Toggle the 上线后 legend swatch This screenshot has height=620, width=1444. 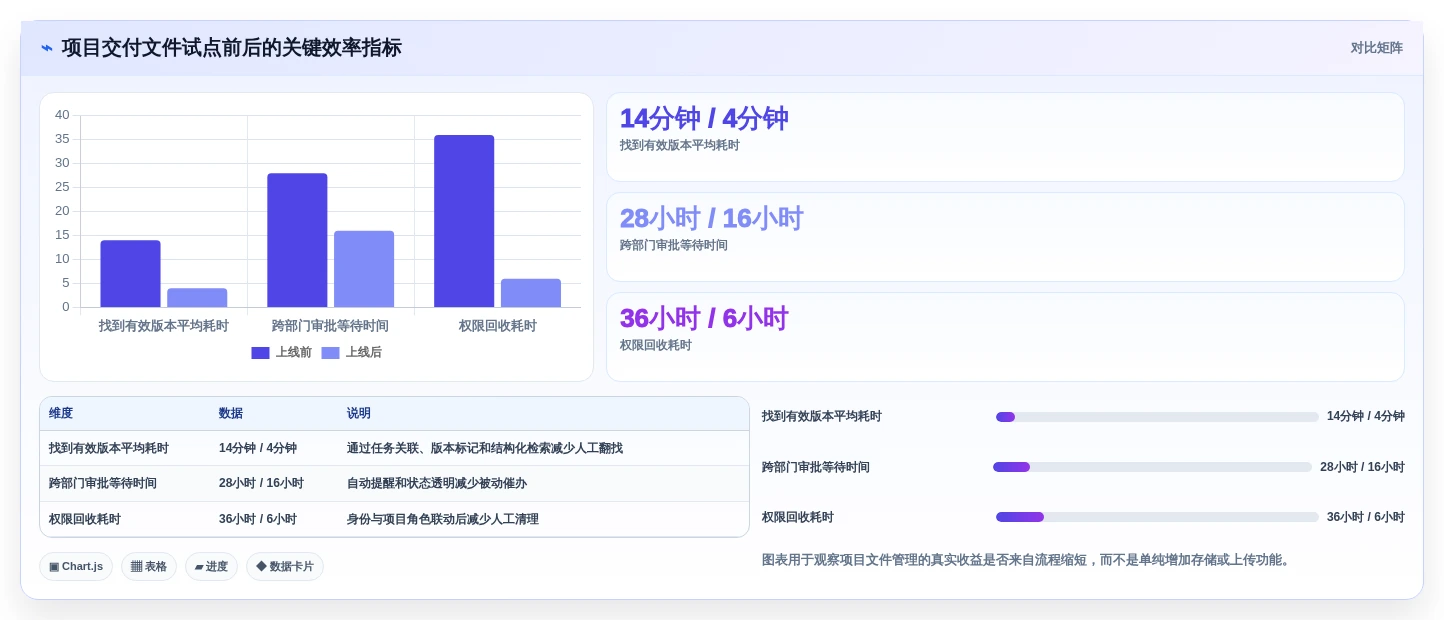[x=330, y=353]
